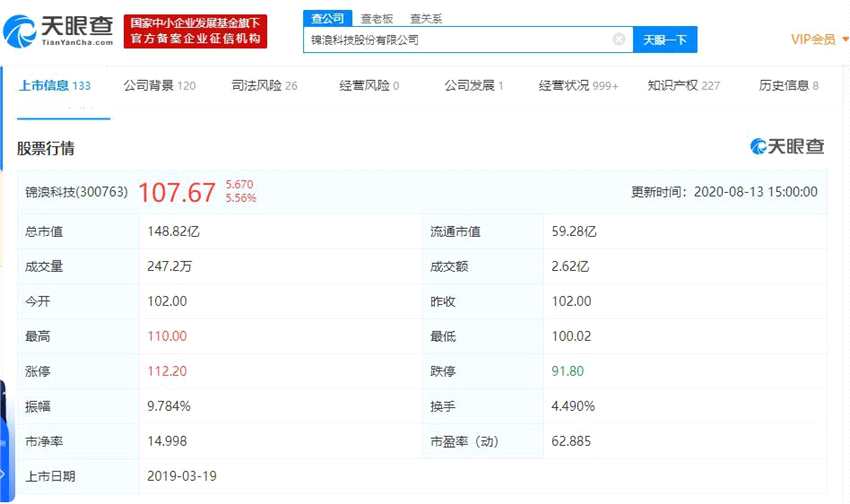The image size is (850, 504).
Task: Click the 换手 value 4.490%
Action: (x=573, y=406)
